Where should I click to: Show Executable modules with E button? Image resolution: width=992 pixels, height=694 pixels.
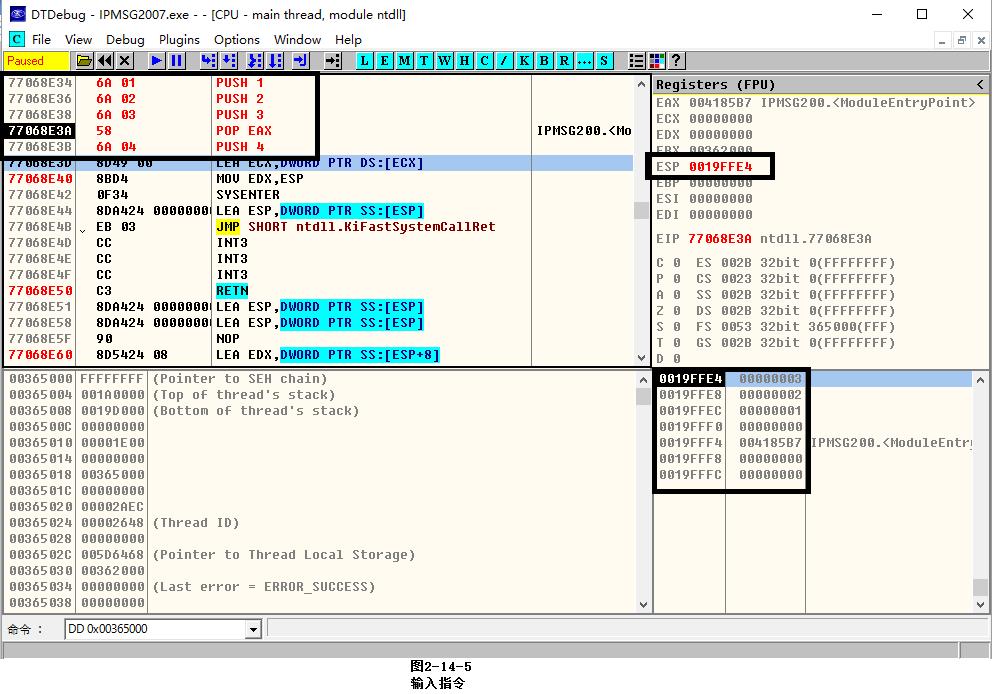click(x=384, y=61)
